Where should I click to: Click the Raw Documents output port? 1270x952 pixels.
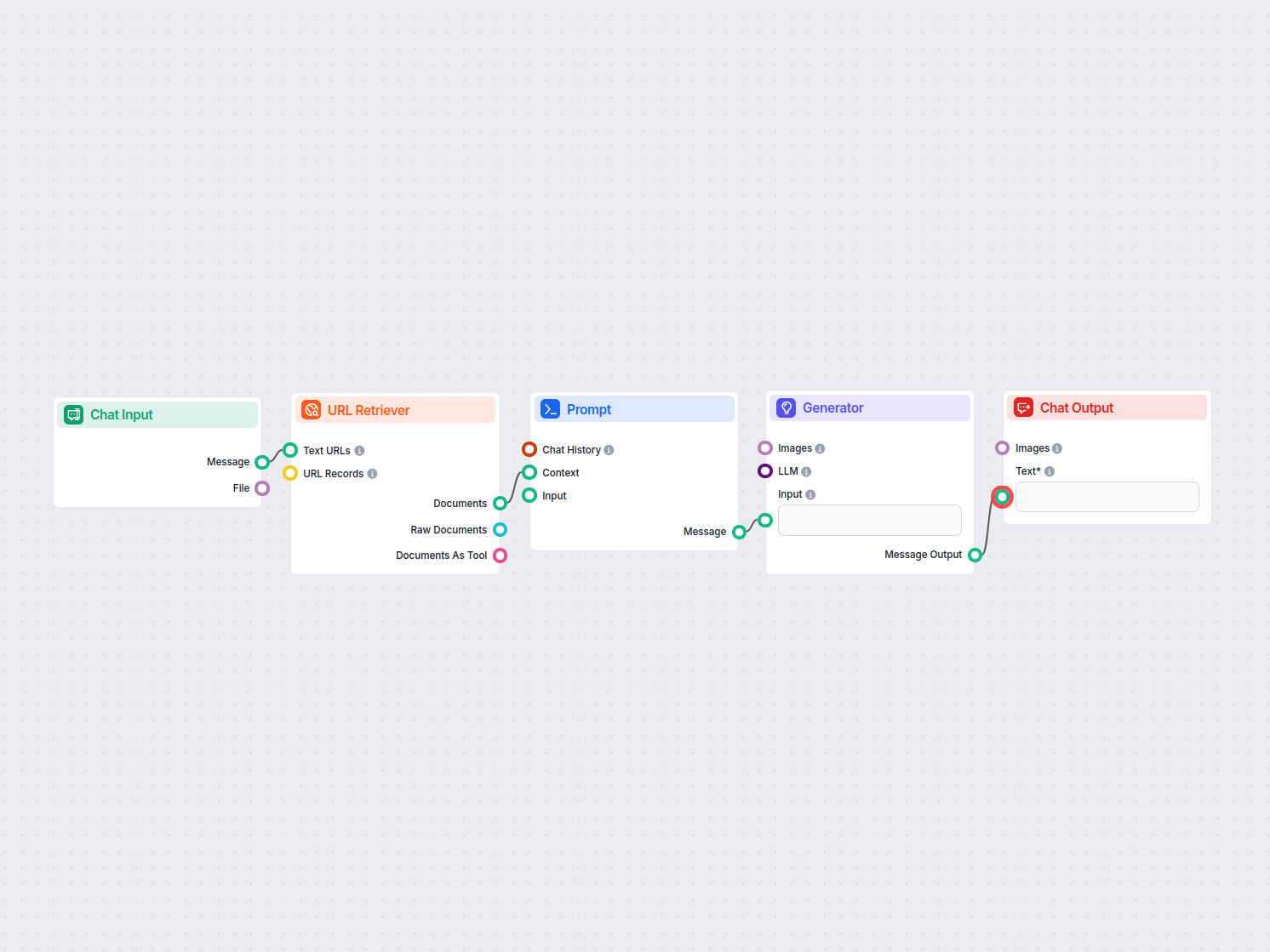501,530
